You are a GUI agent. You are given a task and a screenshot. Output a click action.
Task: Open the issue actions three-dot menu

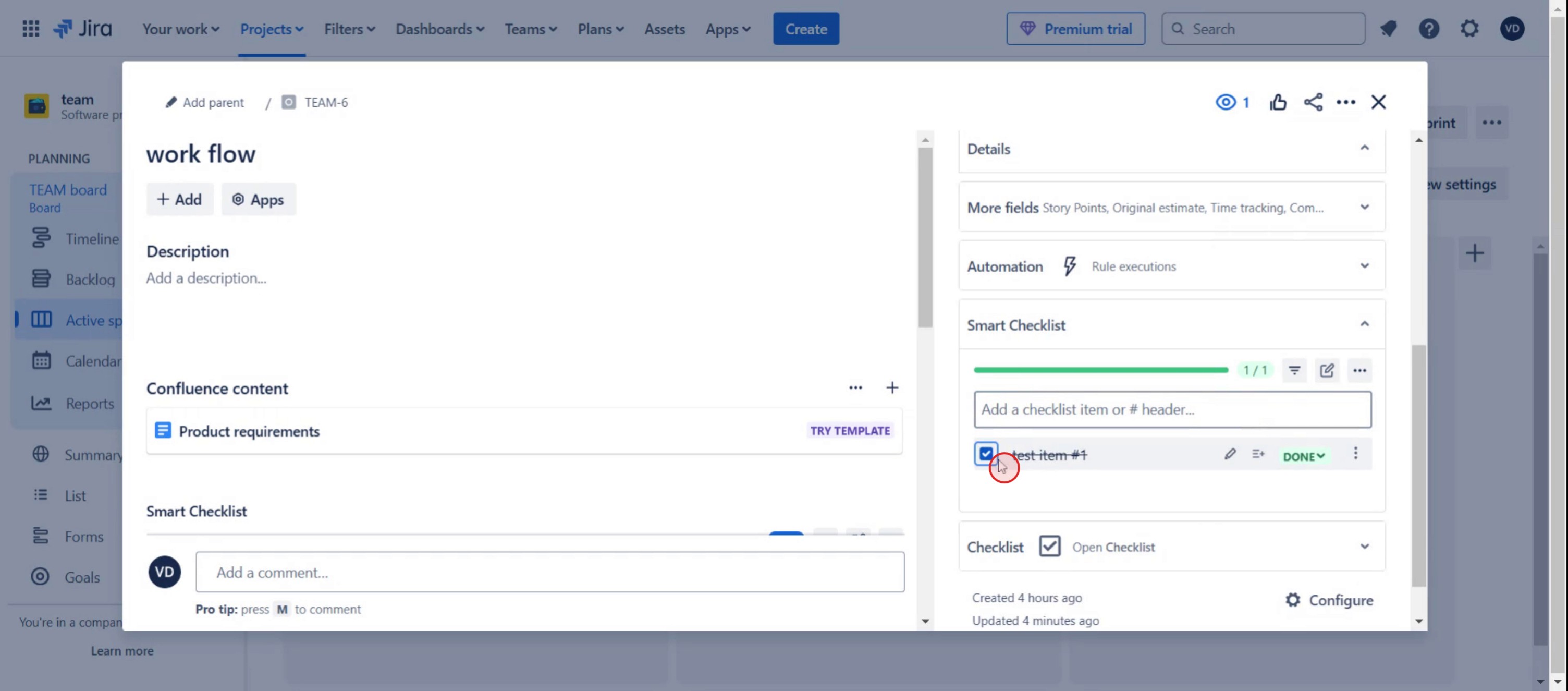point(1345,102)
